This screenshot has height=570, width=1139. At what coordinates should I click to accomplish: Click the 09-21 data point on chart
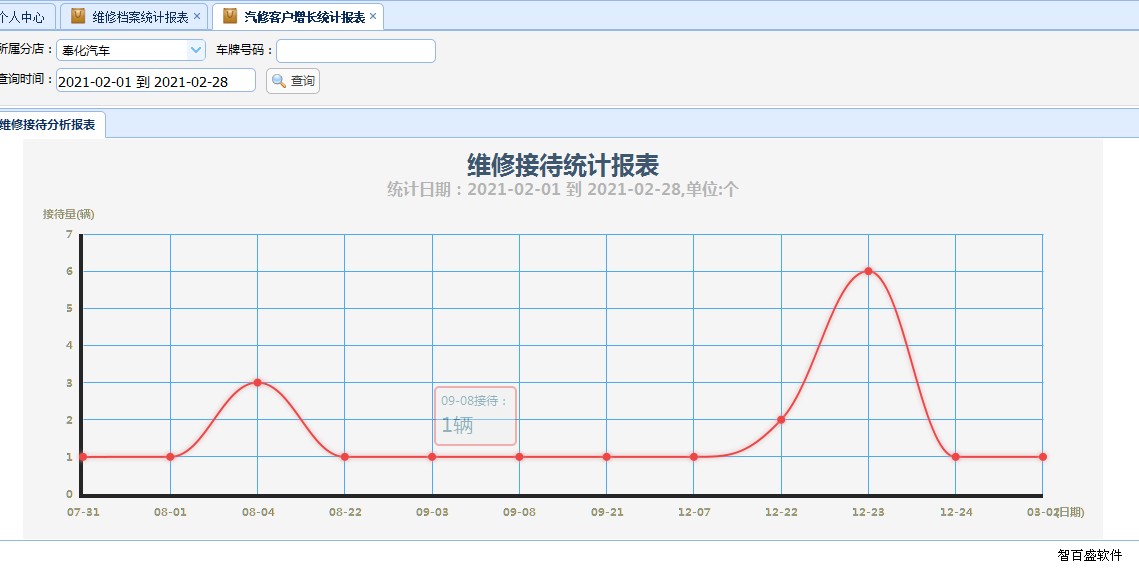point(606,457)
